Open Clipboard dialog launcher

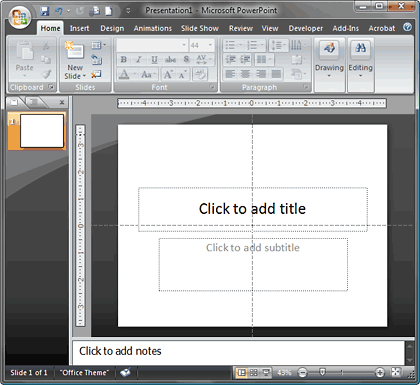tap(51, 87)
